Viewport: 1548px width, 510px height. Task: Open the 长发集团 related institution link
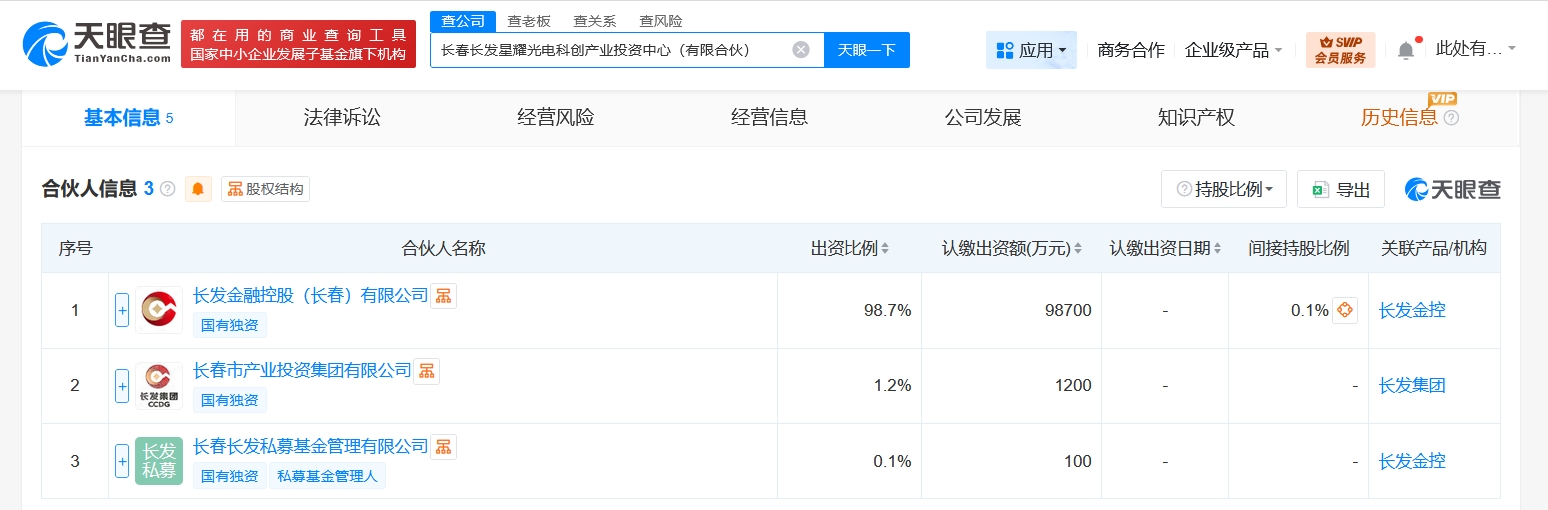pyautogui.click(x=1412, y=386)
